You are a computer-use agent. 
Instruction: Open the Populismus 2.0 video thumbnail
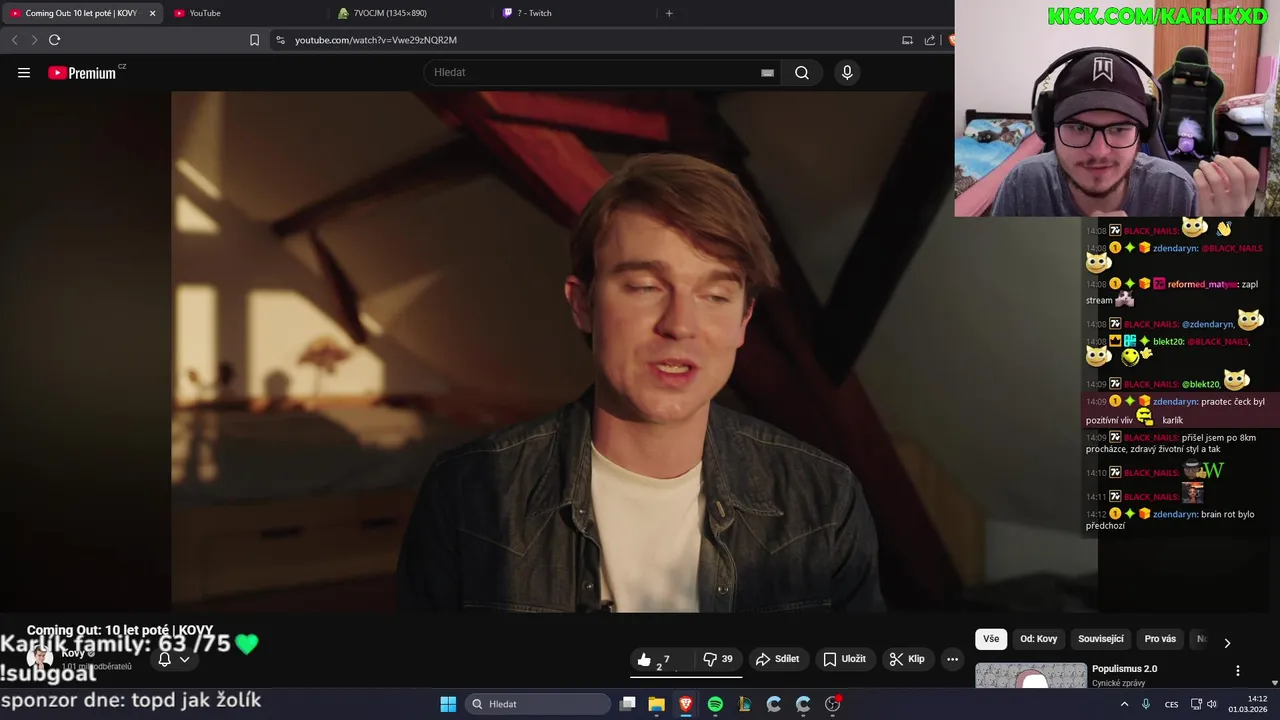click(1031, 675)
